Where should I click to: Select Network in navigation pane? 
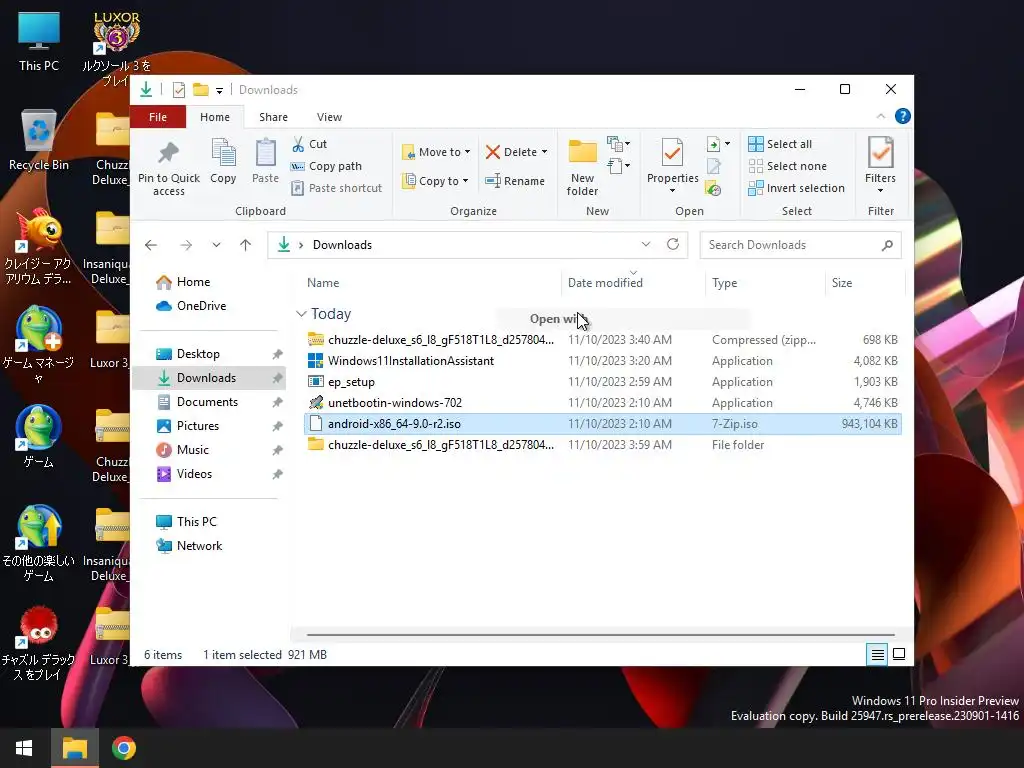[x=199, y=546]
